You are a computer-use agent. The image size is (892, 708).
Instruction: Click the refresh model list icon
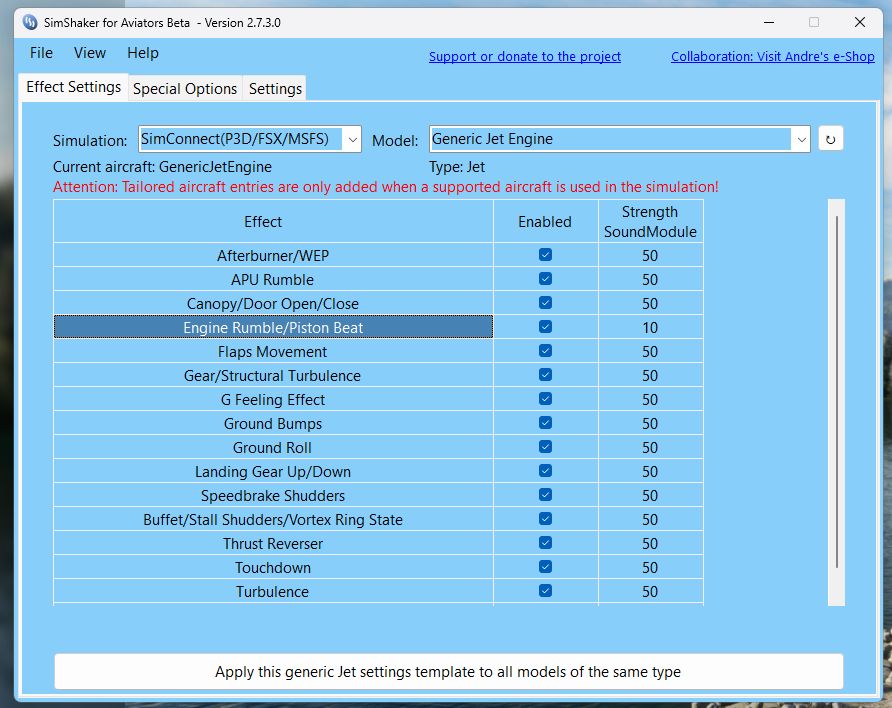pos(831,139)
